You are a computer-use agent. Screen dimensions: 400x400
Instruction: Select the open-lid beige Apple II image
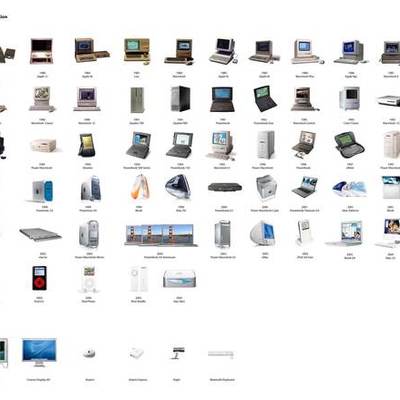(42, 51)
